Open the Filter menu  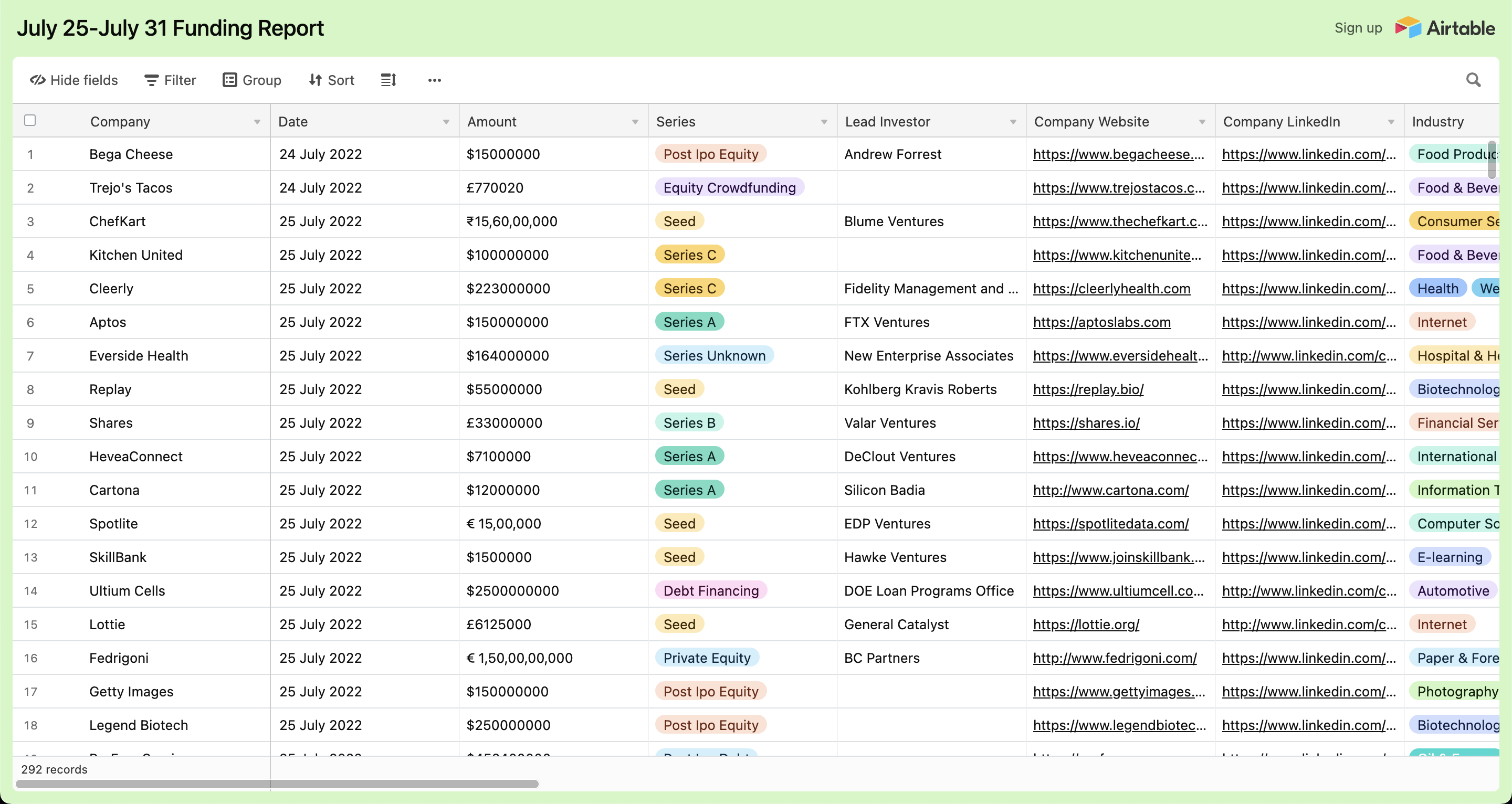tap(170, 80)
